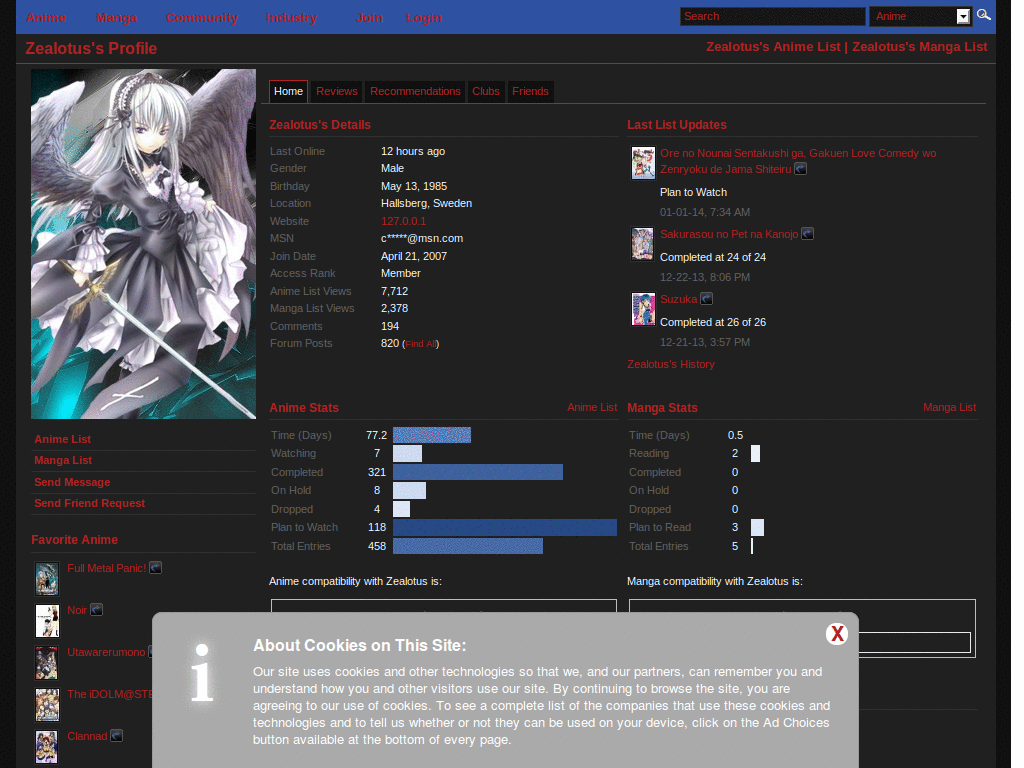Expand the Community navigation dropdown
The image size is (1024, 768).
tap(202, 17)
